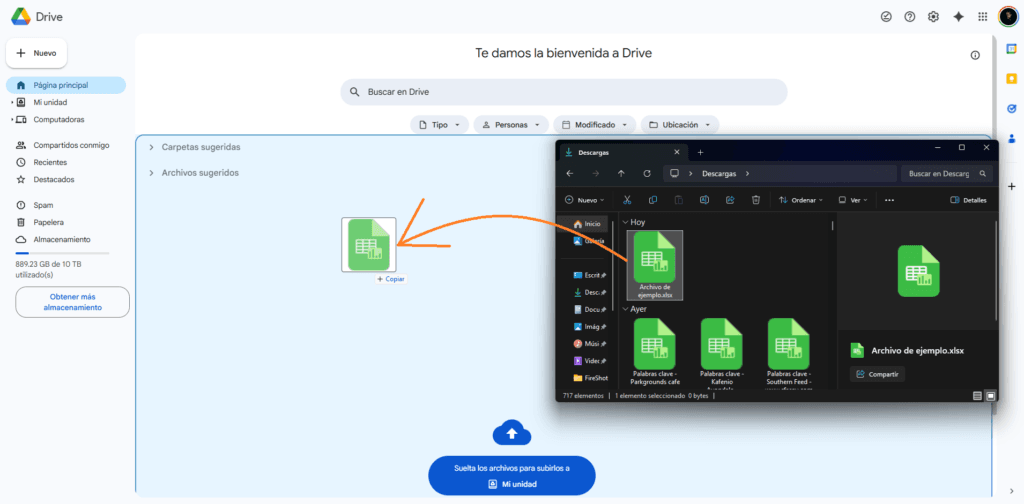Open the Google account avatar
This screenshot has height=504, width=1024.
1008,17
